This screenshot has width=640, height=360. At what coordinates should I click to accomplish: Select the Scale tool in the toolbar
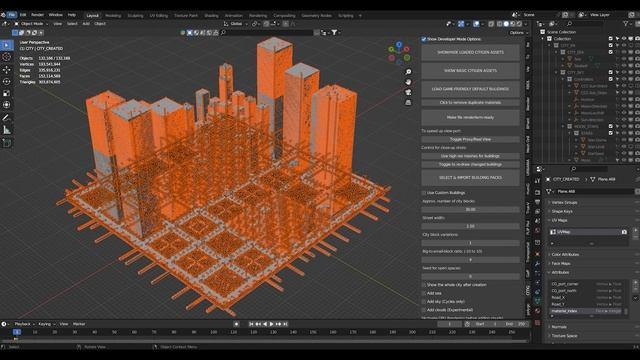pos(7,93)
